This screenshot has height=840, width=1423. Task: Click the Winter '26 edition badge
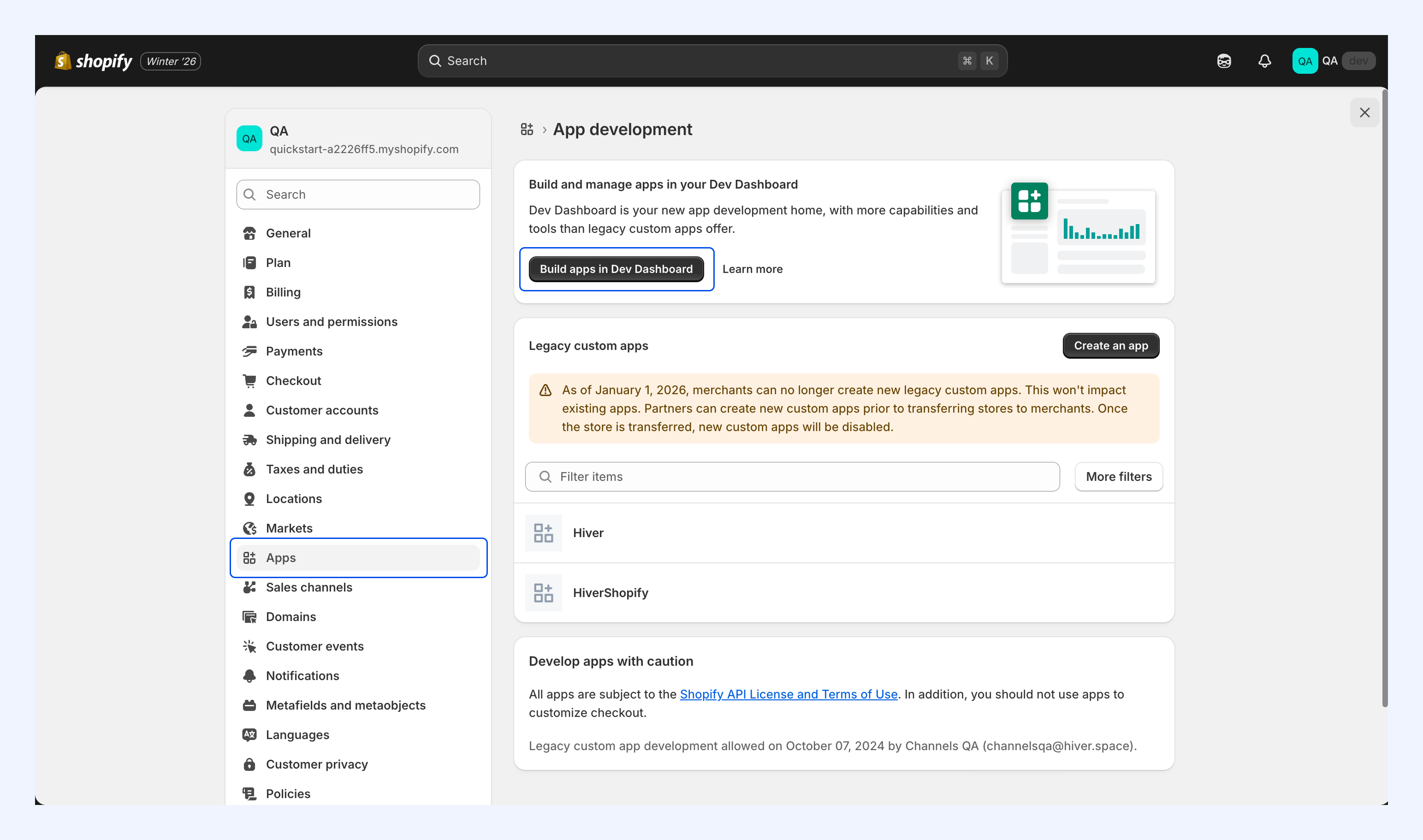(171, 61)
